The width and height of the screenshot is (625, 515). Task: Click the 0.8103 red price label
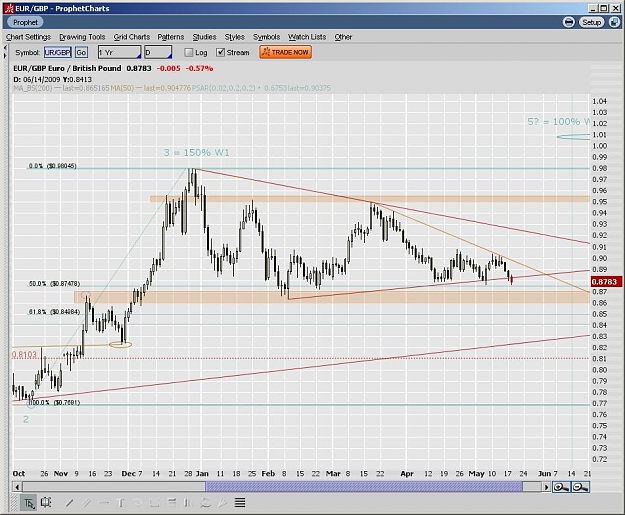24,354
